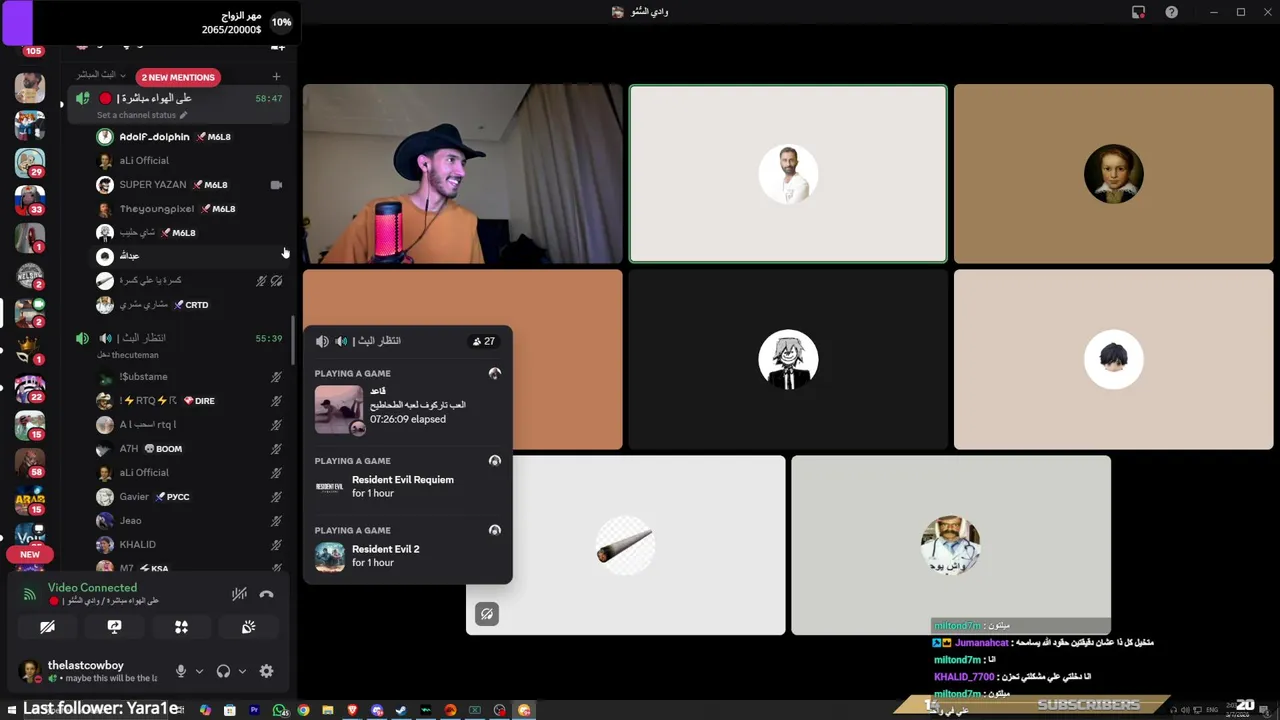1280x720 pixels.
Task: Select the cowboy hat webcam video tile
Action: coord(463,174)
